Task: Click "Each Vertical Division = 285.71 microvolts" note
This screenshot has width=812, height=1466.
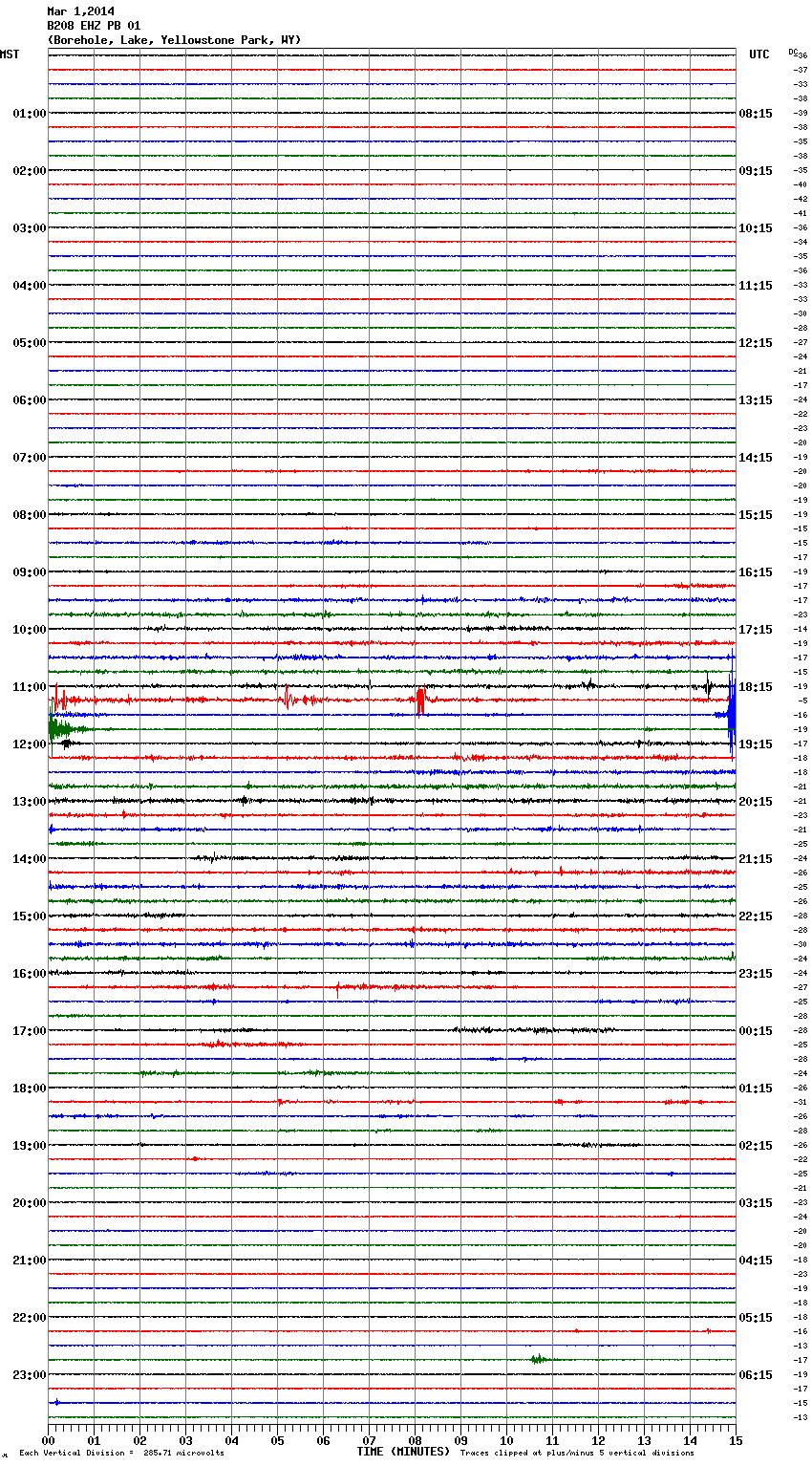Action: coord(122,1454)
